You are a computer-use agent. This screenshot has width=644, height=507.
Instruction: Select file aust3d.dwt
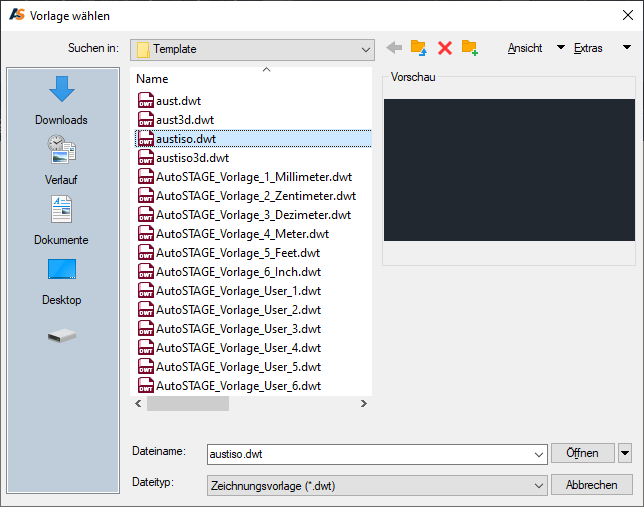[x=185, y=120]
